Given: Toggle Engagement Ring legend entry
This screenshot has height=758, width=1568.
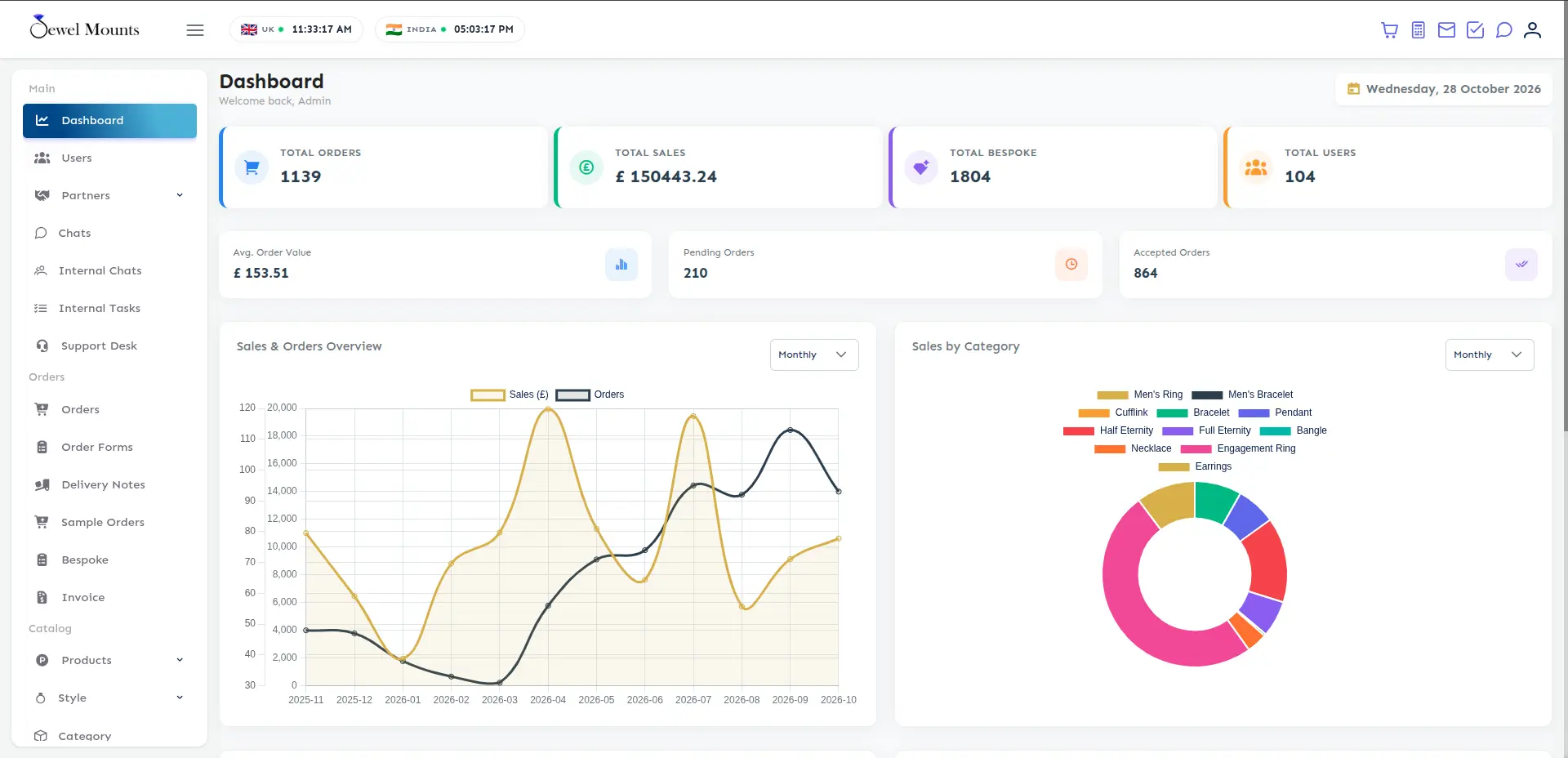Looking at the screenshot, I should pyautogui.click(x=1238, y=448).
